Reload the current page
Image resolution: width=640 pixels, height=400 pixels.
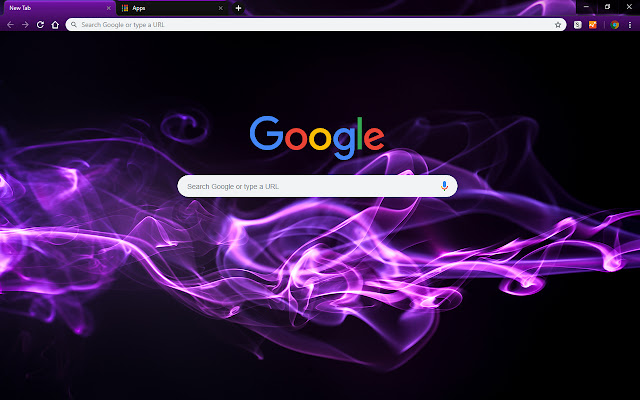coord(40,25)
